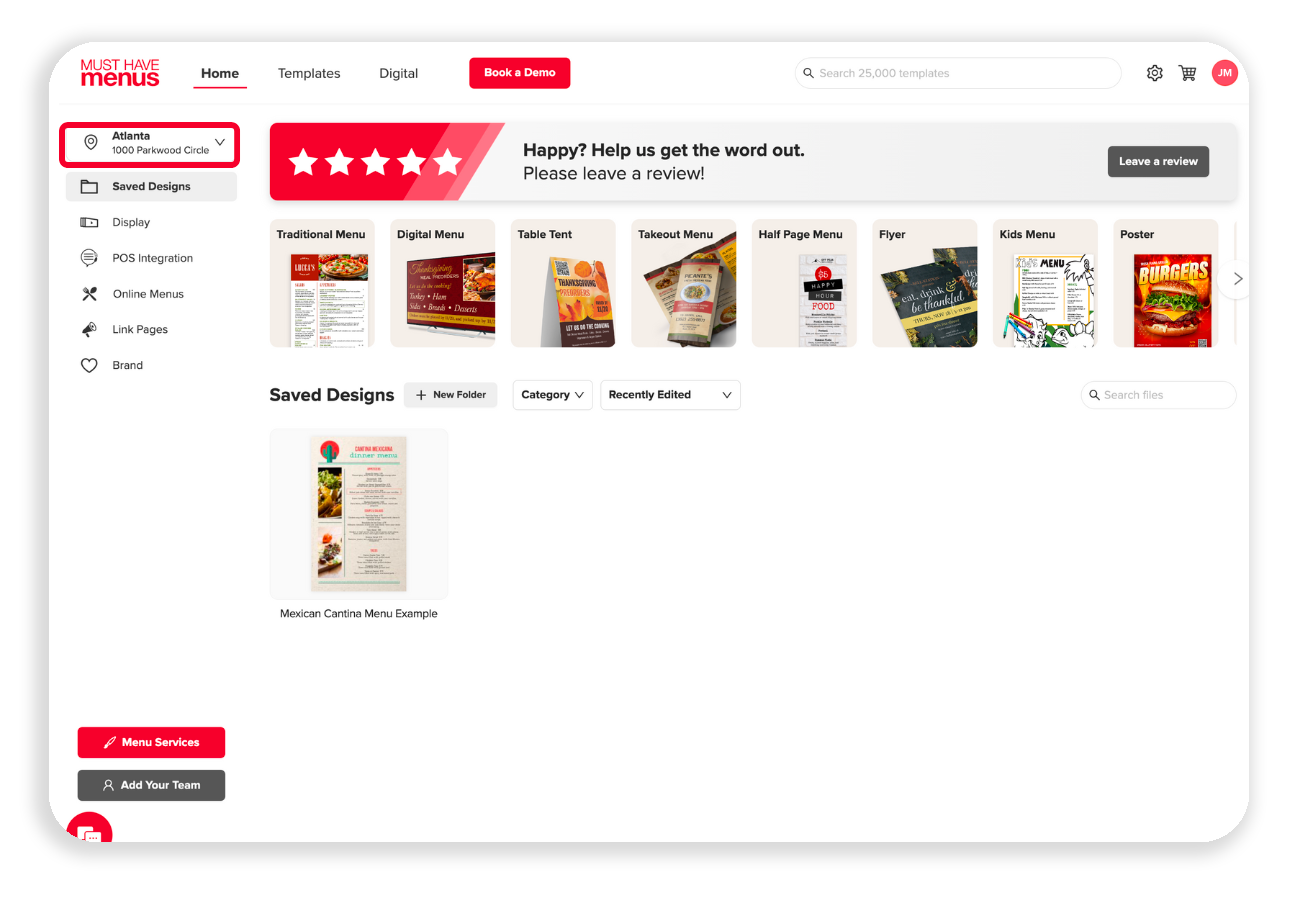Open Link Pages from sidebar
This screenshot has height=900, width=1300.
click(139, 330)
